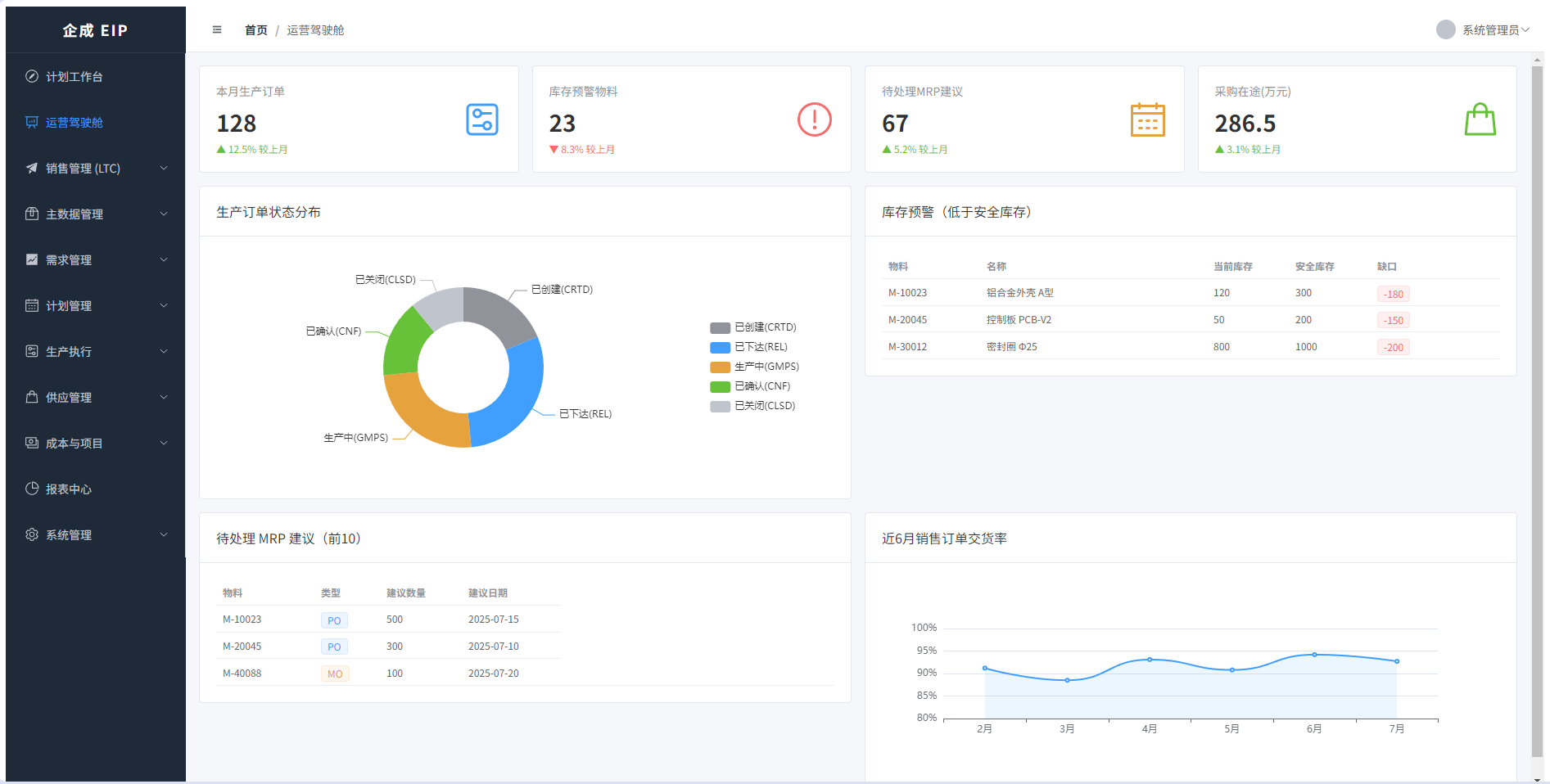Screen dimensions: 1550x784
Task: Click the 运营驾驶舱 breadcrumb
Action: [315, 30]
